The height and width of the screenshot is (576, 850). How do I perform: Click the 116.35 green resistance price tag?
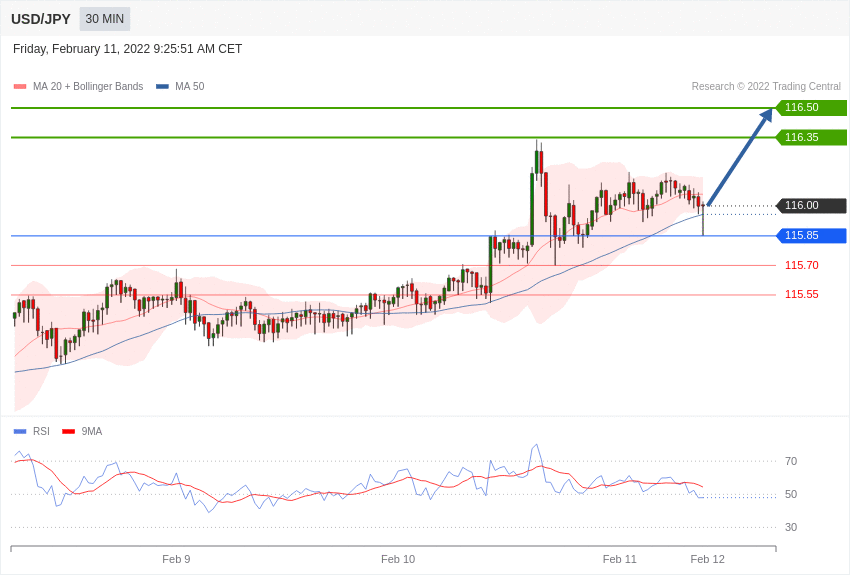coord(811,137)
